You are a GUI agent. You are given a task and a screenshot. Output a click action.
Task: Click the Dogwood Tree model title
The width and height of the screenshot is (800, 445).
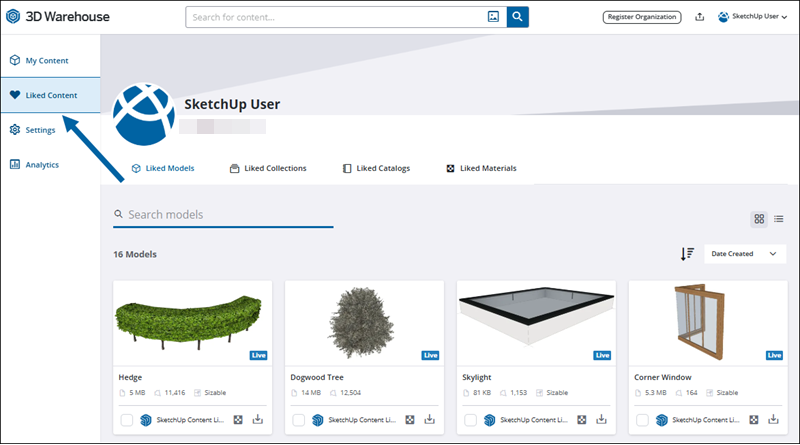coord(317,377)
